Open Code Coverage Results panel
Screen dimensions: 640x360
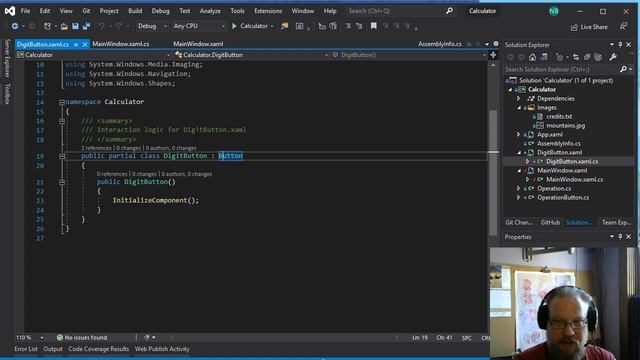pyautogui.click(x=98, y=349)
